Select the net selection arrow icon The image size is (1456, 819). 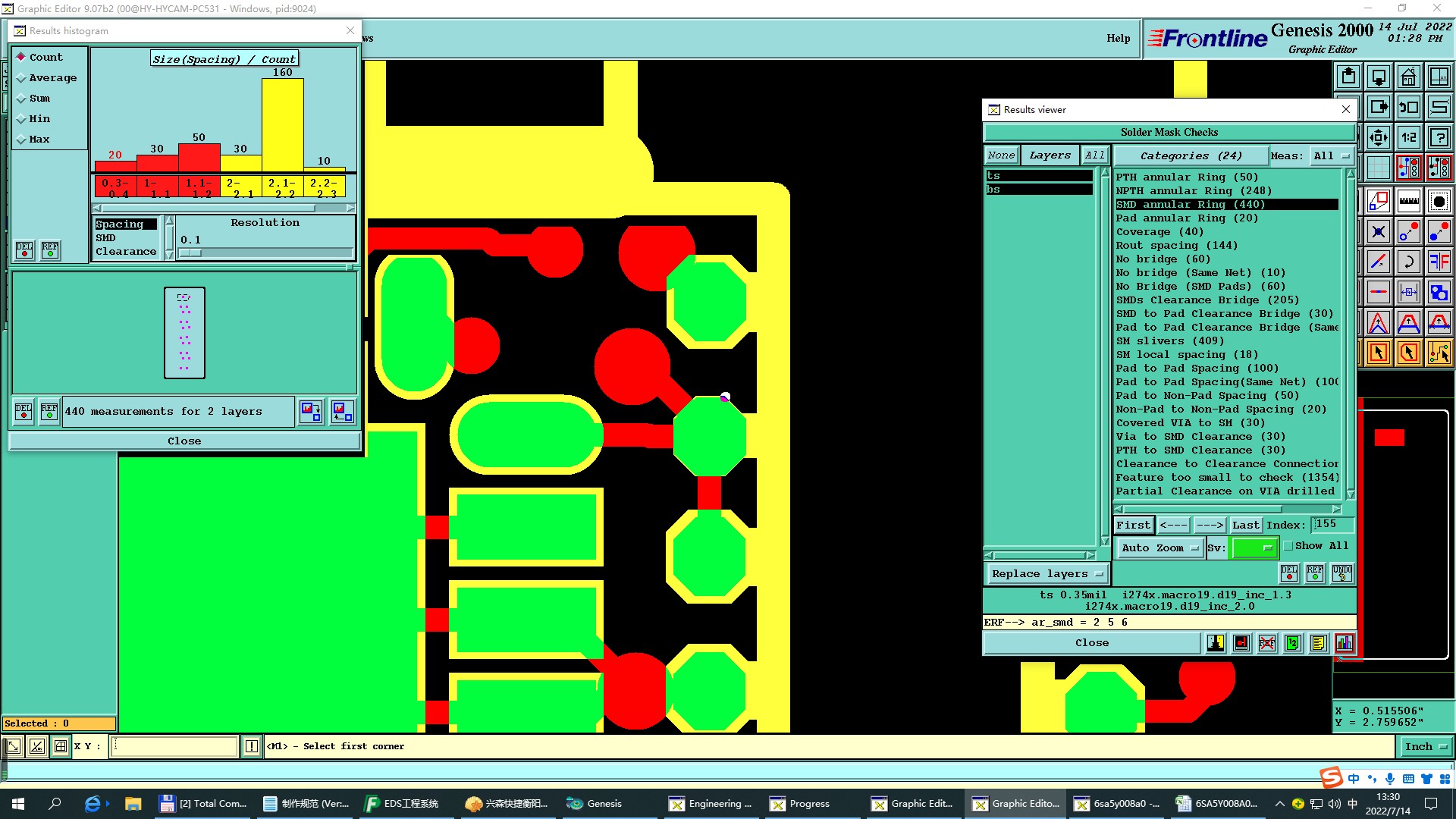pos(1439,353)
